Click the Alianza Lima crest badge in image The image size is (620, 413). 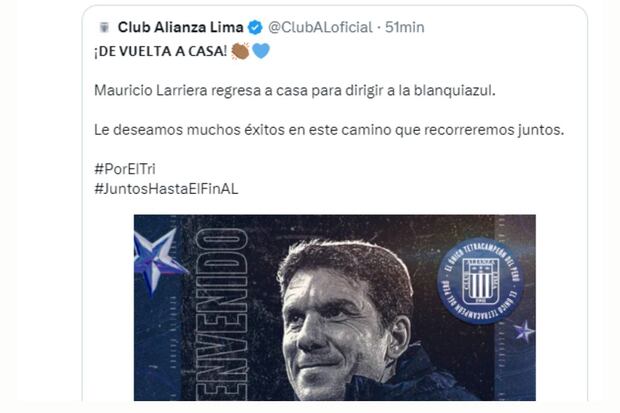[480, 281]
